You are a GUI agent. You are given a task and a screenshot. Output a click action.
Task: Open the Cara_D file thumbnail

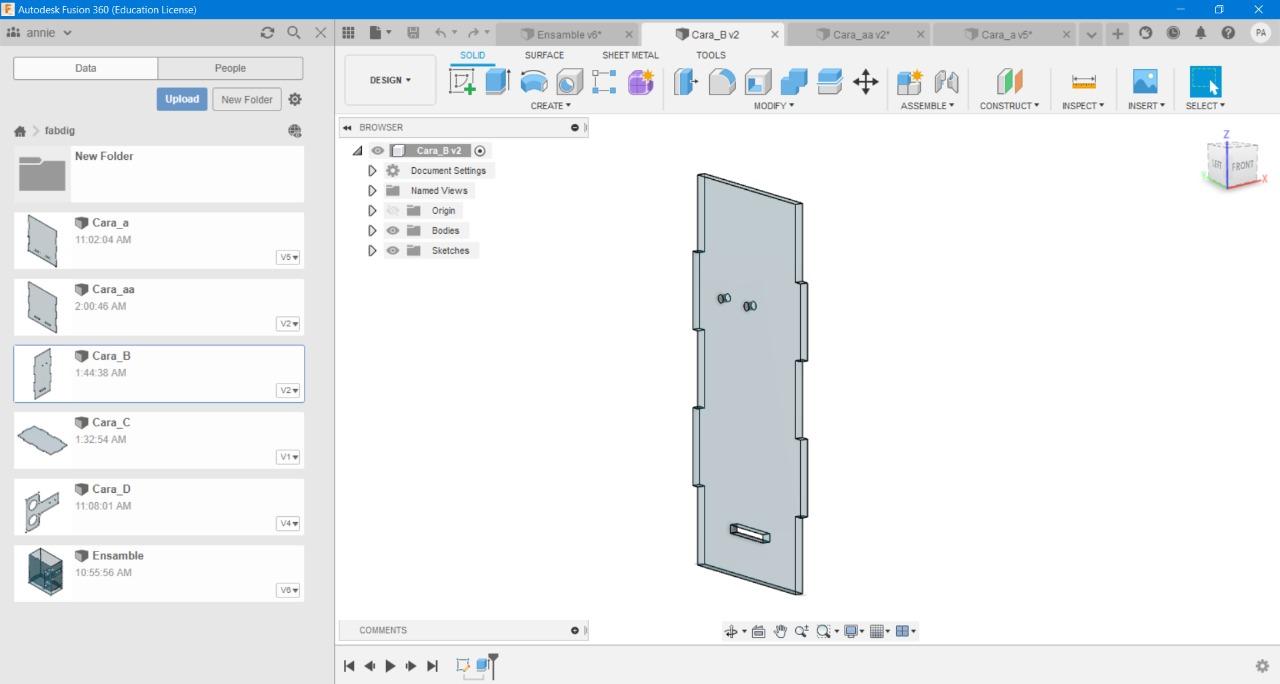[x=41, y=509]
